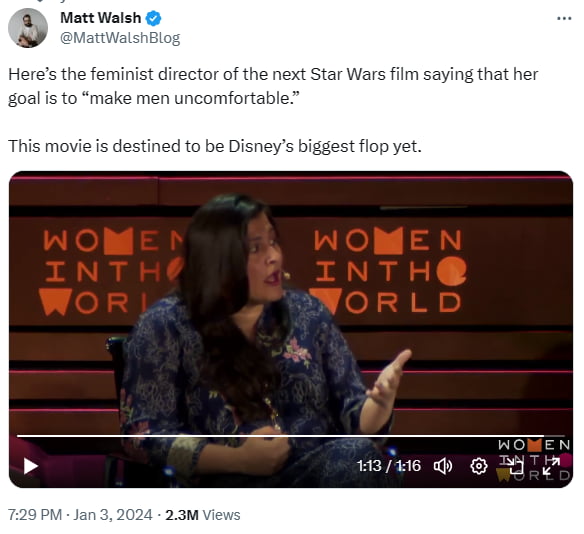Open the three-dot more options menu
This screenshot has height=534, width=584.
click(564, 18)
